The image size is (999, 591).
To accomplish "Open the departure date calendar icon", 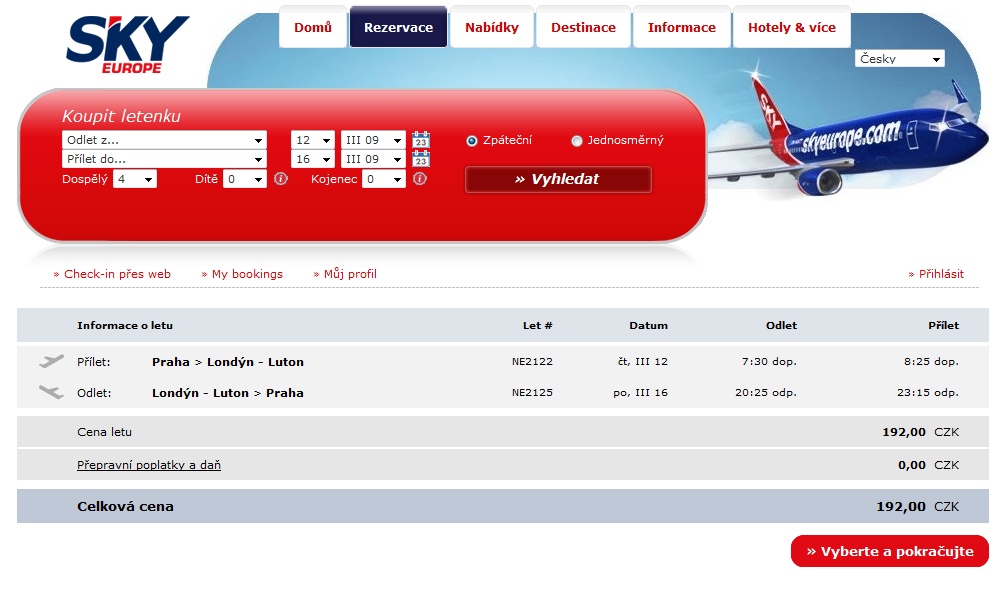I will point(420,139).
